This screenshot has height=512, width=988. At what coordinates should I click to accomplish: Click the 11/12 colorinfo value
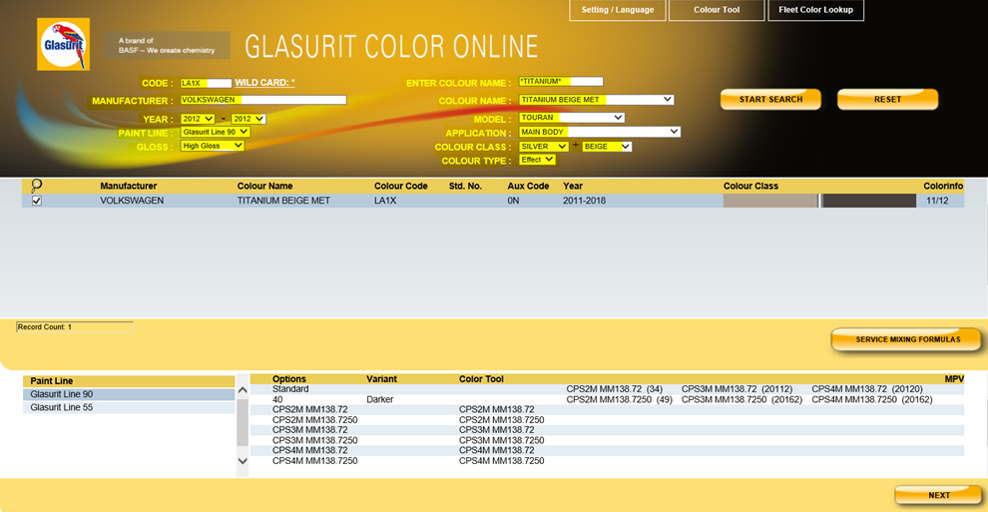937,201
